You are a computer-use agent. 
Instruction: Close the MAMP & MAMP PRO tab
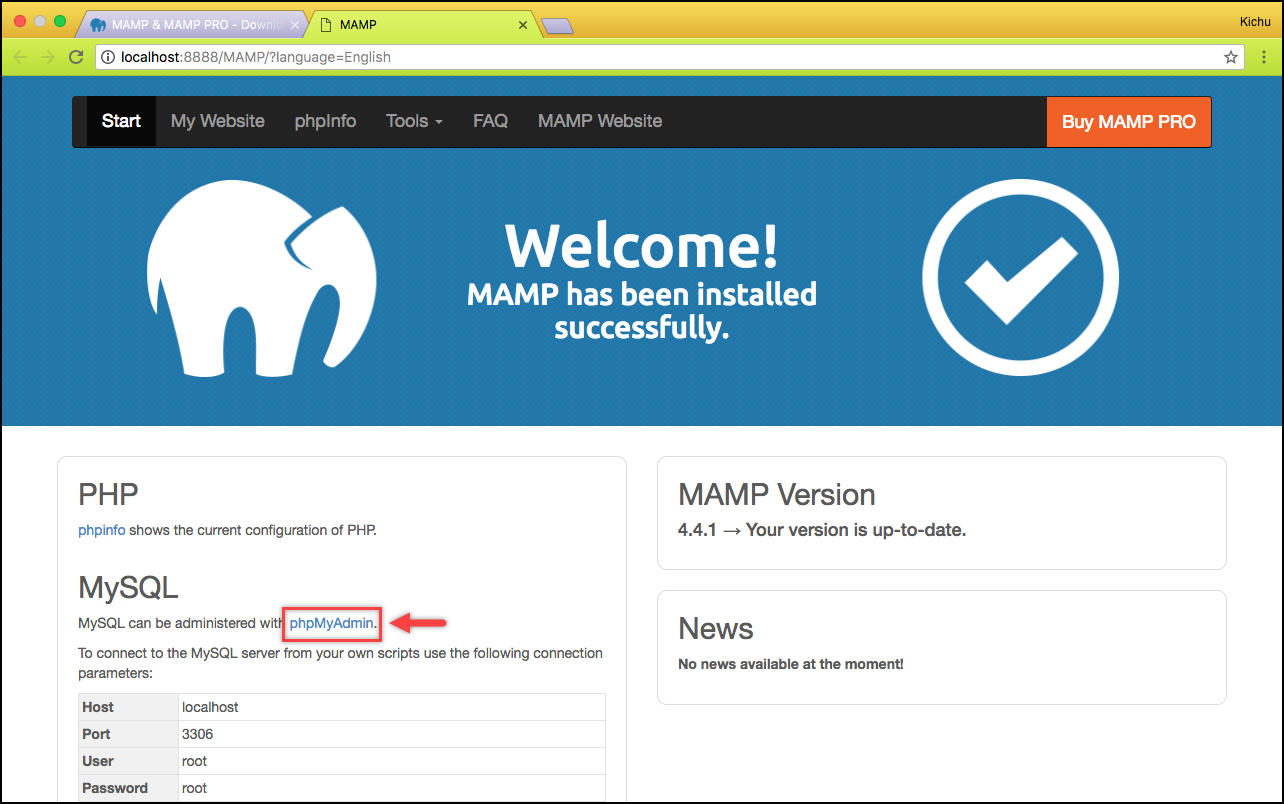click(x=294, y=25)
